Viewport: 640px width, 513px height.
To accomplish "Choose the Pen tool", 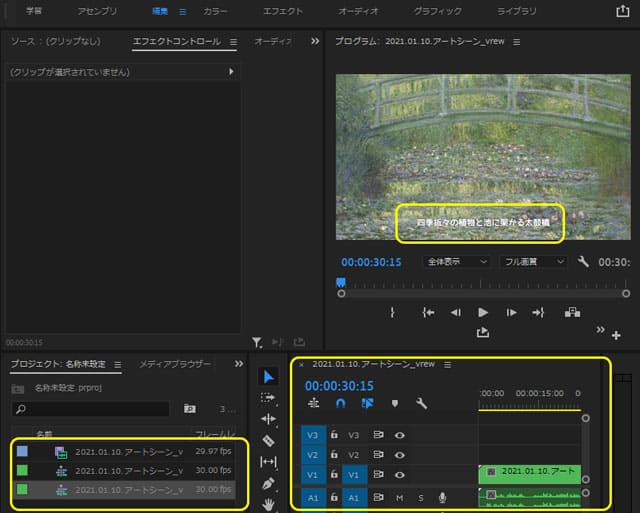I will click(x=268, y=484).
